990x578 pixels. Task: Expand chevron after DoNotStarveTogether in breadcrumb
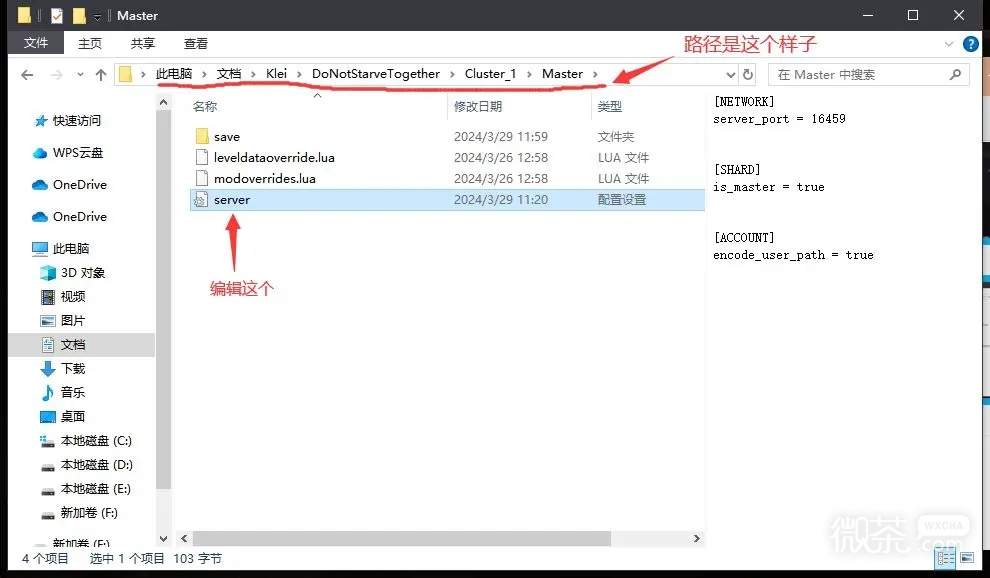452,75
